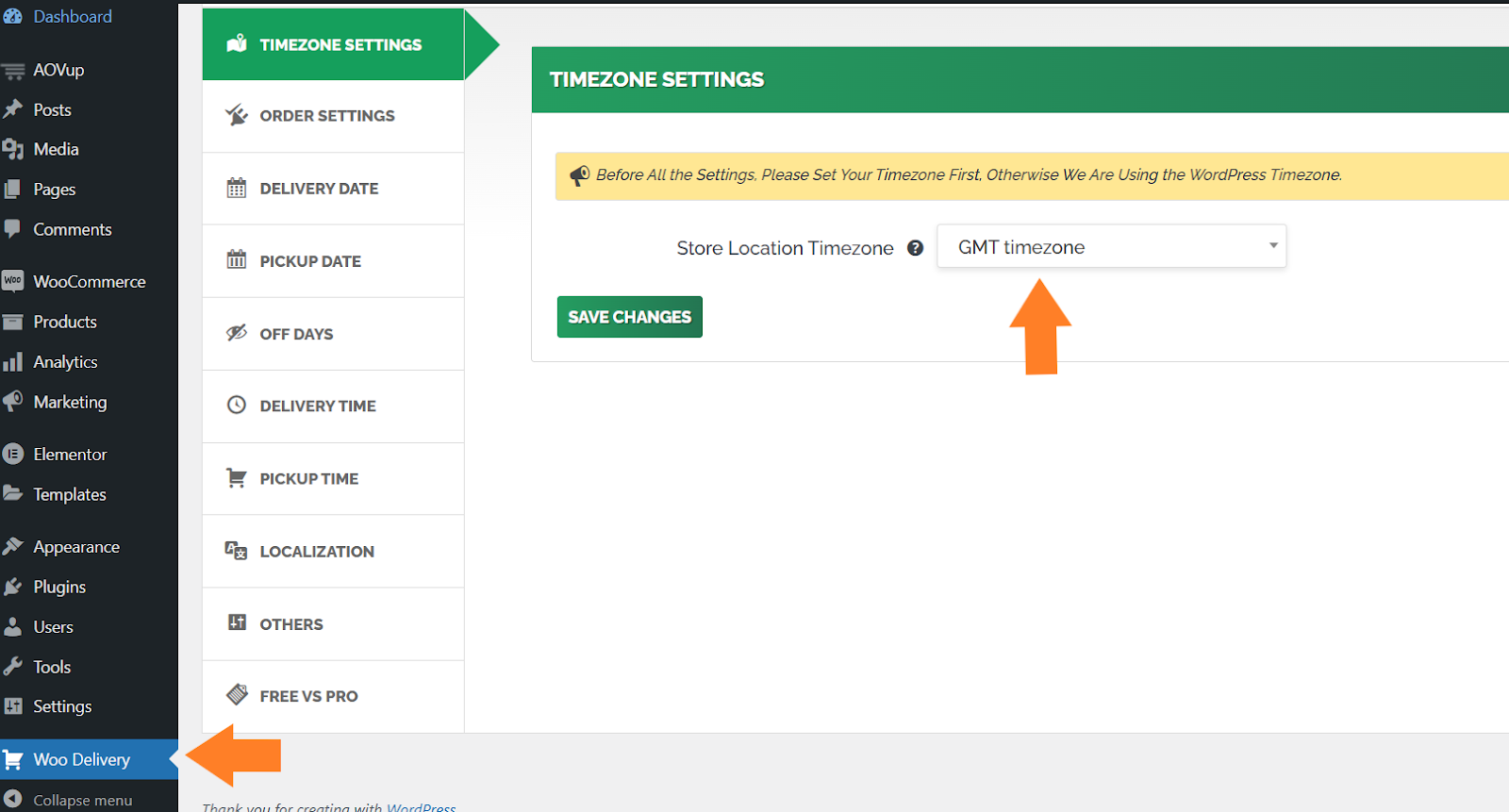Open Store Location Timezone dropdown

(x=1111, y=246)
